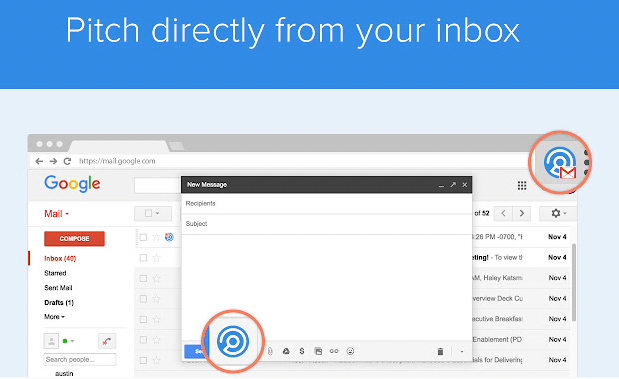Click the phone call icon in chat panel
Viewport: 619px width, 379px height.
(107, 341)
